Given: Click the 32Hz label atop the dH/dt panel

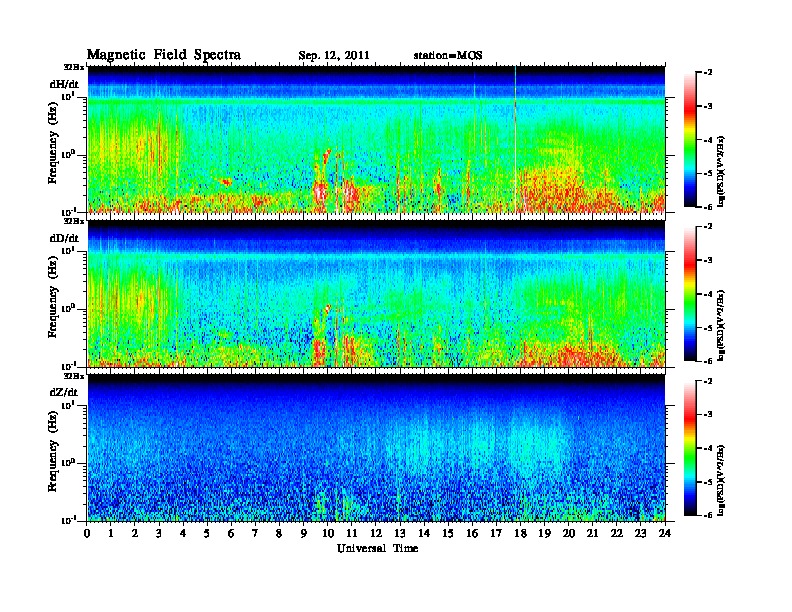Looking at the screenshot, I should pyautogui.click(x=74, y=67).
